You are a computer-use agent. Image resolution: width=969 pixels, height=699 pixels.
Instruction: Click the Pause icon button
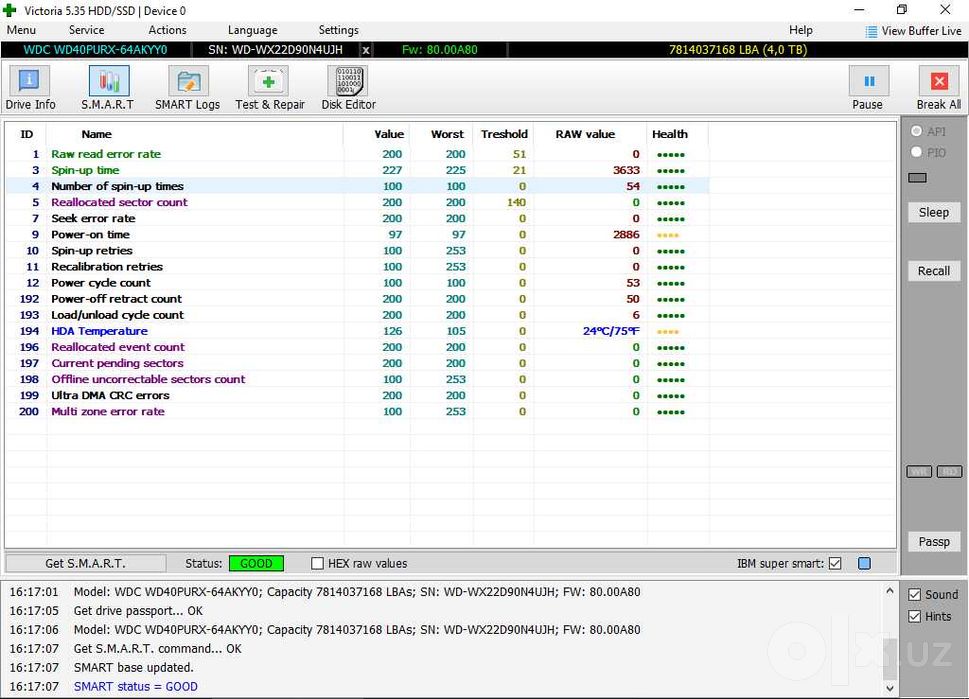869,81
